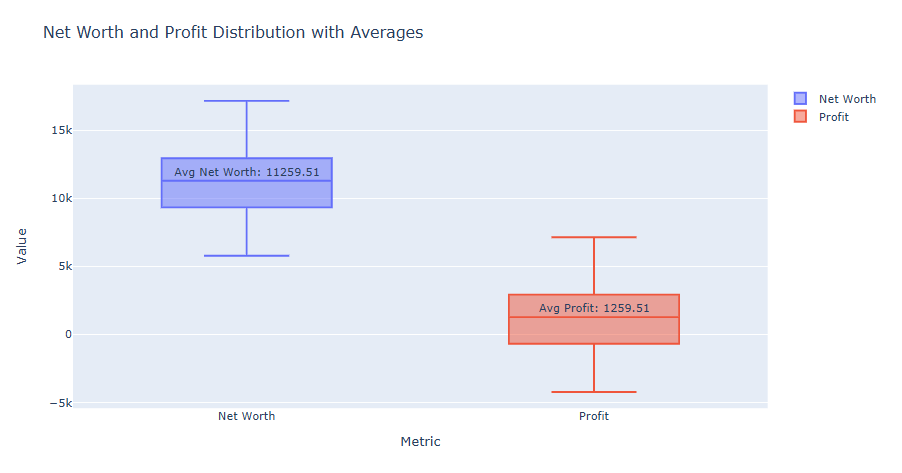Image resolution: width=902 pixels, height=473 pixels.
Task: Click the Value y-axis title
Action: pyautogui.click(x=22, y=246)
